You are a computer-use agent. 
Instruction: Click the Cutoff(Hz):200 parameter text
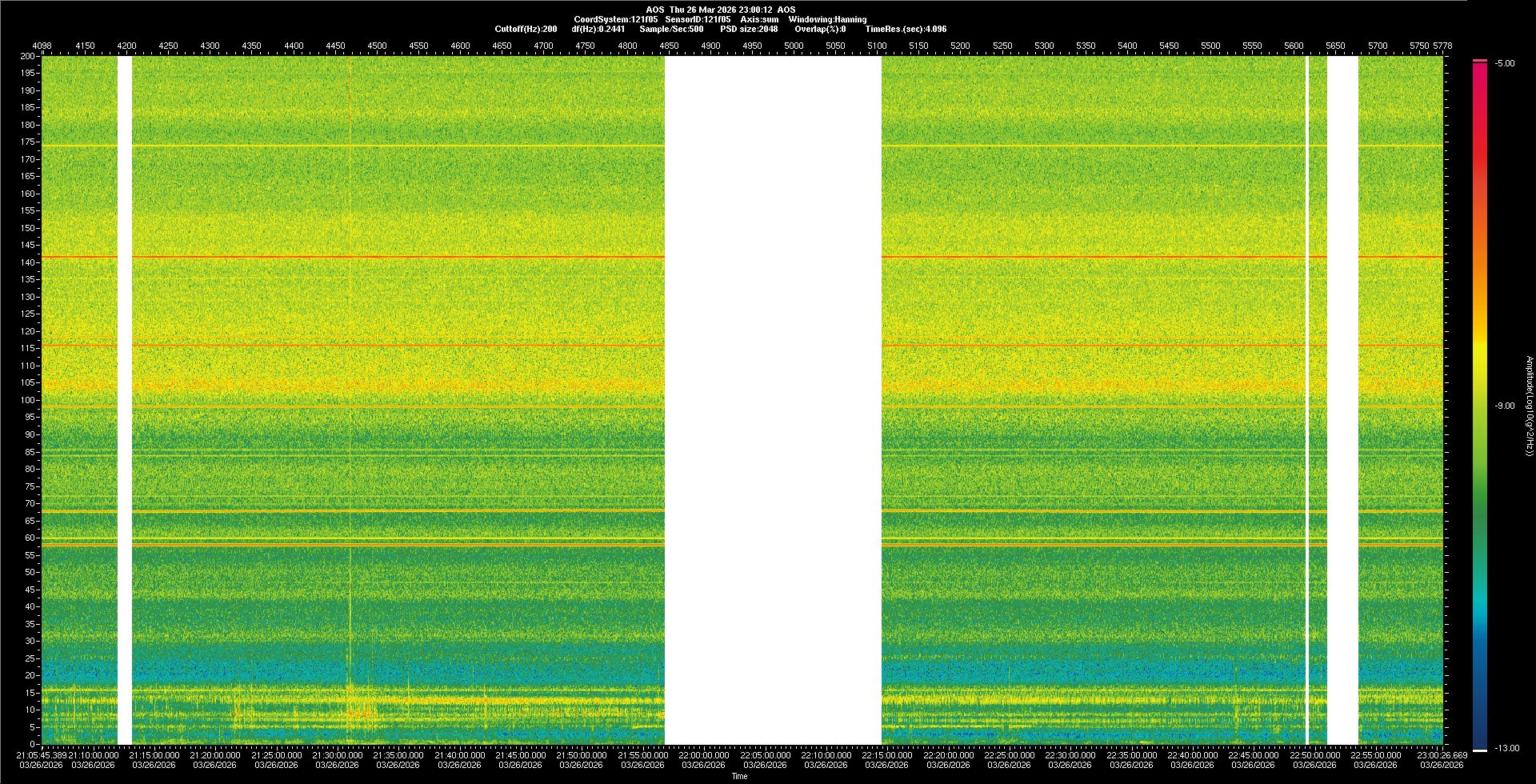point(526,29)
